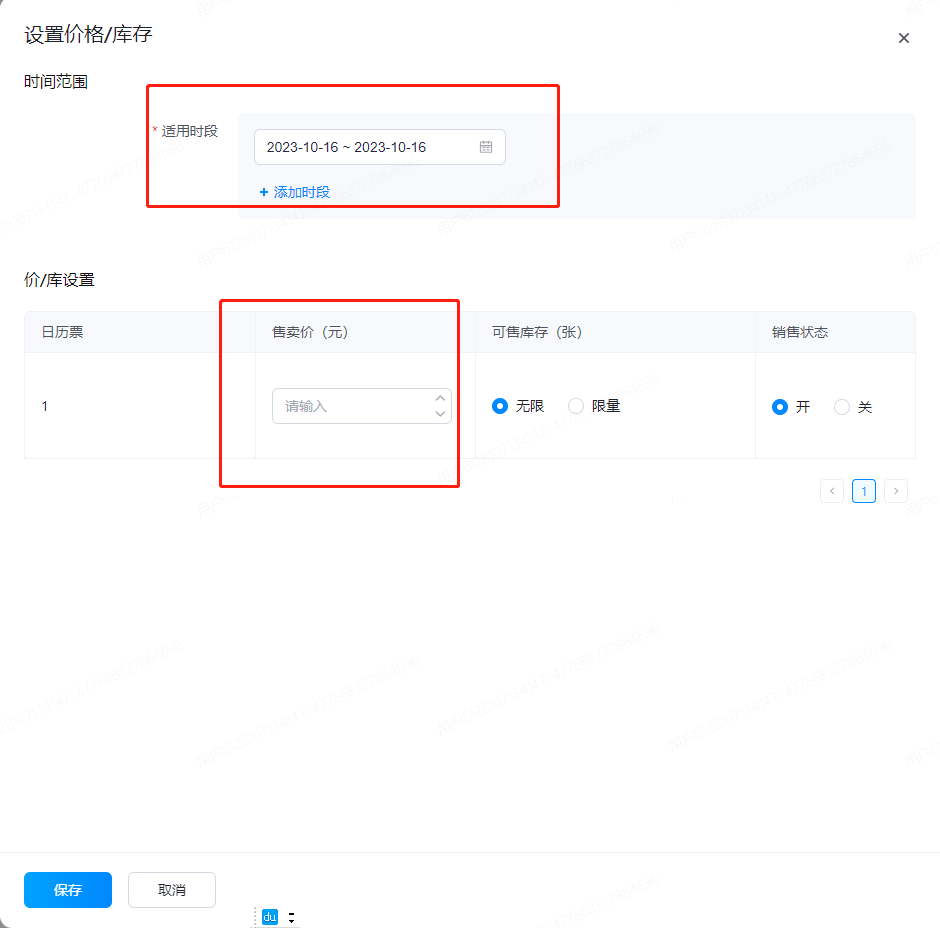Image resolution: width=940 pixels, height=928 pixels.
Task: Close the 设置价格/库存 dialog
Action: pos(903,38)
